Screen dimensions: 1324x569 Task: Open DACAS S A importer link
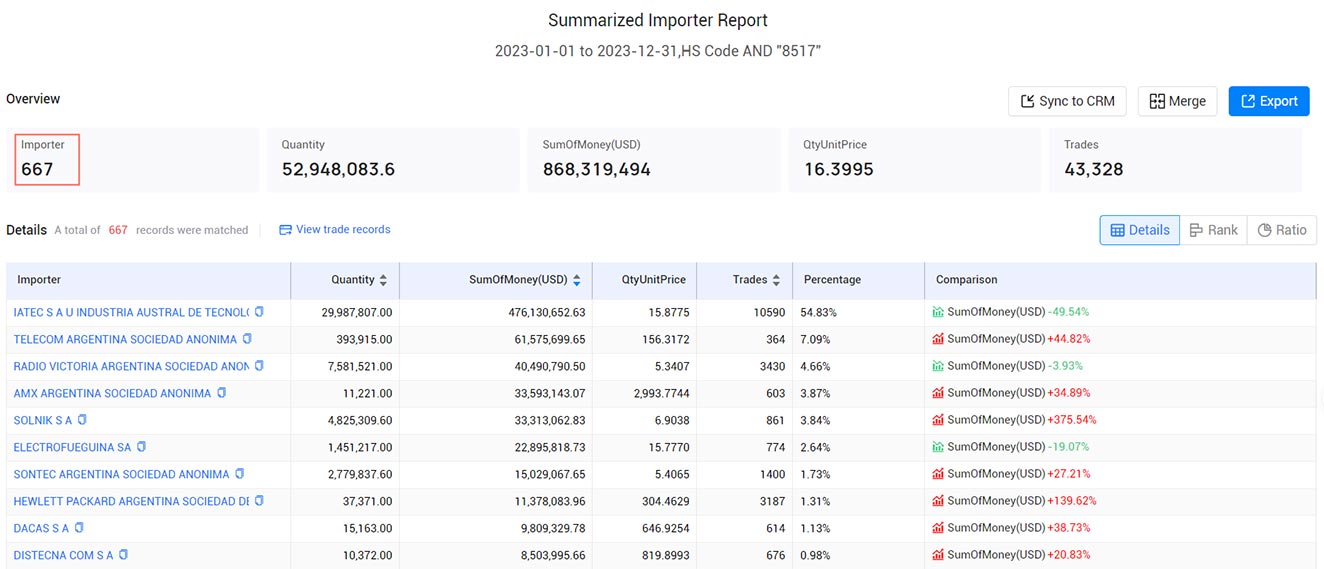point(41,528)
